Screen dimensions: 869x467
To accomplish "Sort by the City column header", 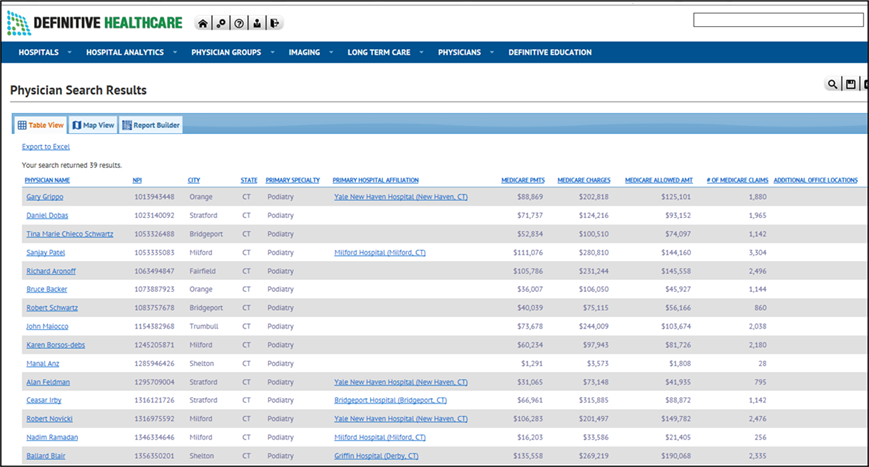I will (x=194, y=180).
